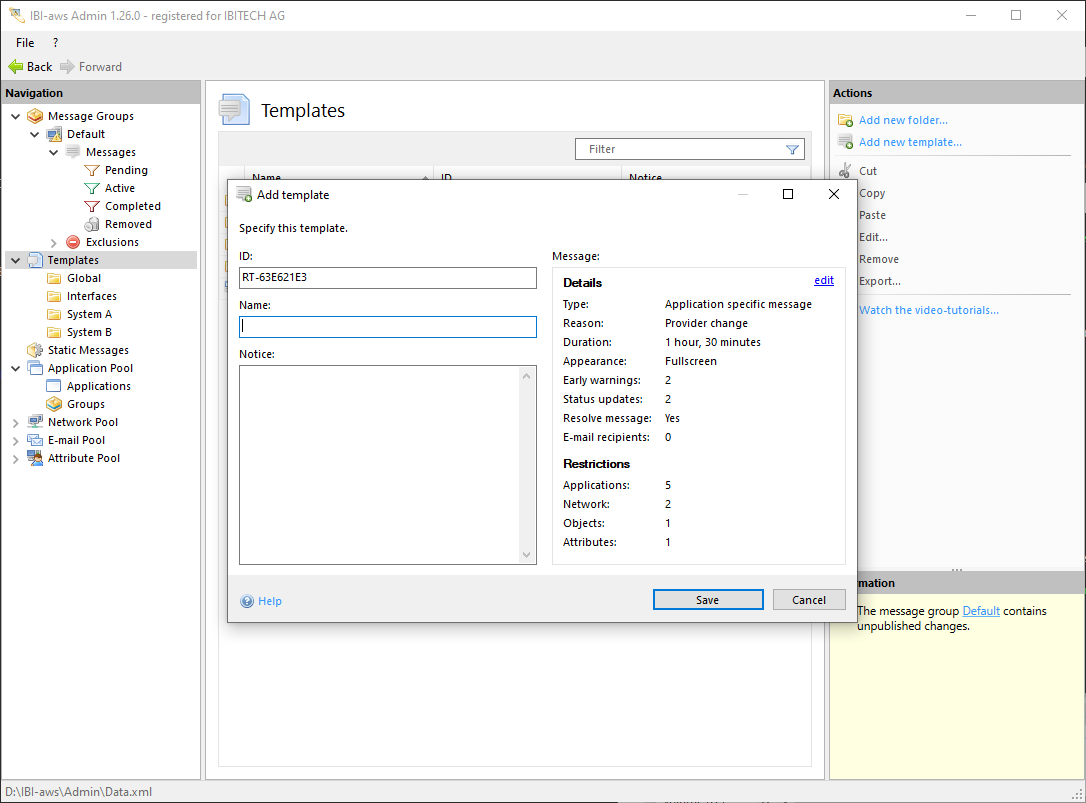This screenshot has width=1086, height=803.
Task: Collapse the Application Pool node
Action: point(15,368)
